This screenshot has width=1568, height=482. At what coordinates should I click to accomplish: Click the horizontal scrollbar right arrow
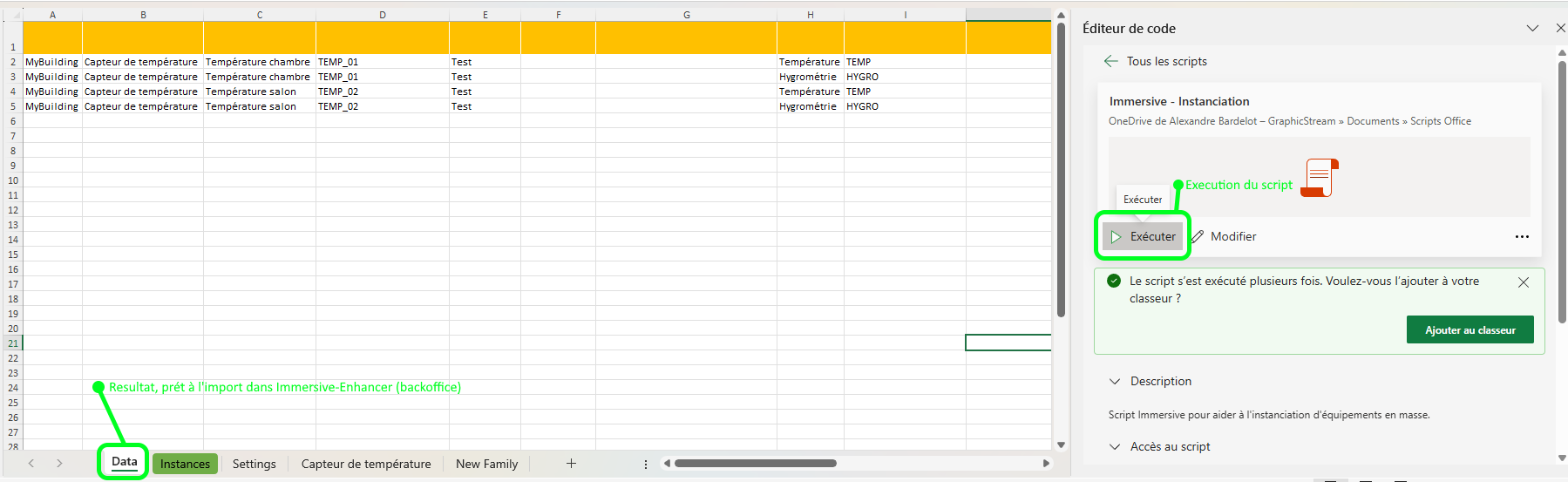1046,464
